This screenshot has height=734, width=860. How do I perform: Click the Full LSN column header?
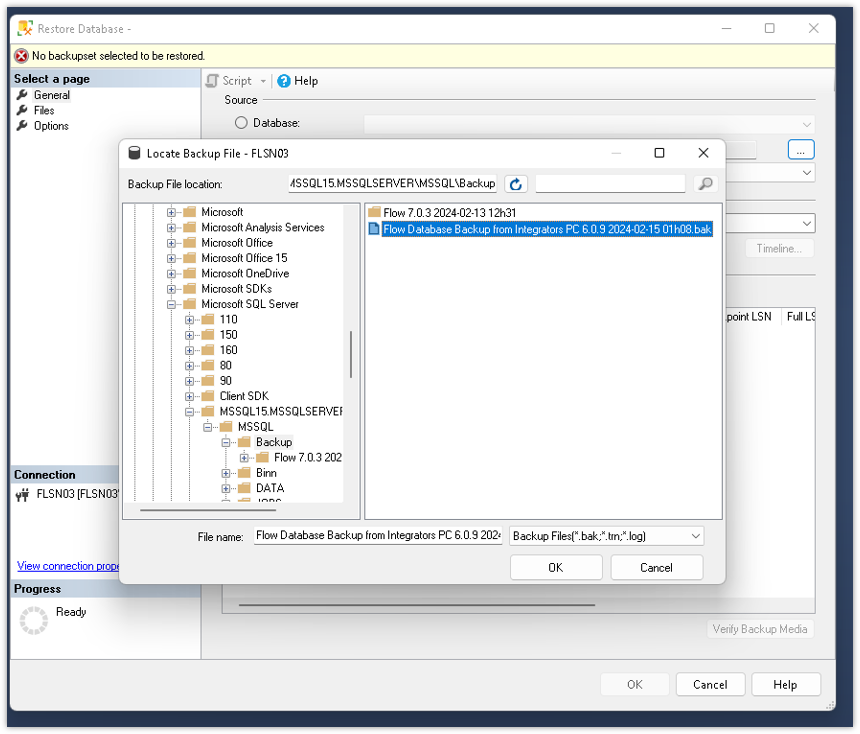[x=800, y=317]
